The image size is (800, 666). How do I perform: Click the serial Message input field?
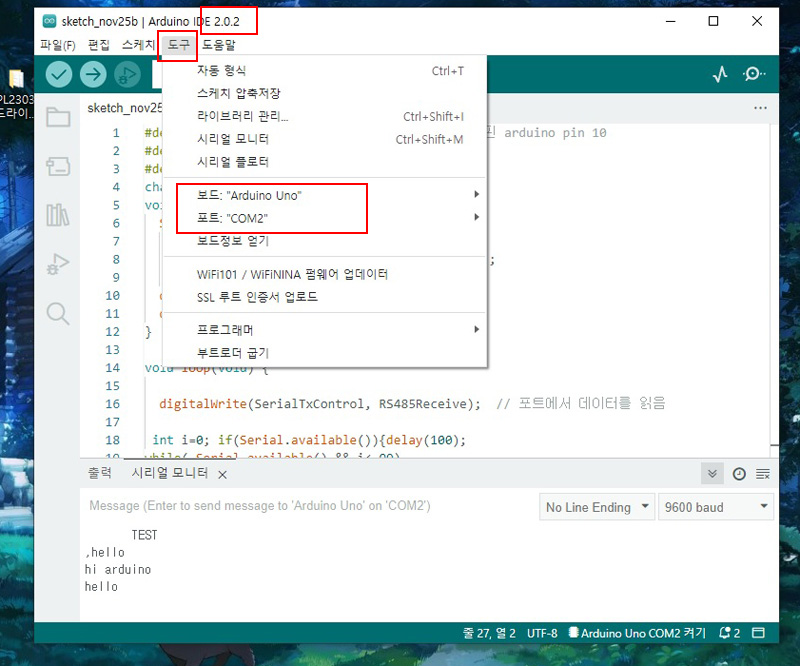310,506
